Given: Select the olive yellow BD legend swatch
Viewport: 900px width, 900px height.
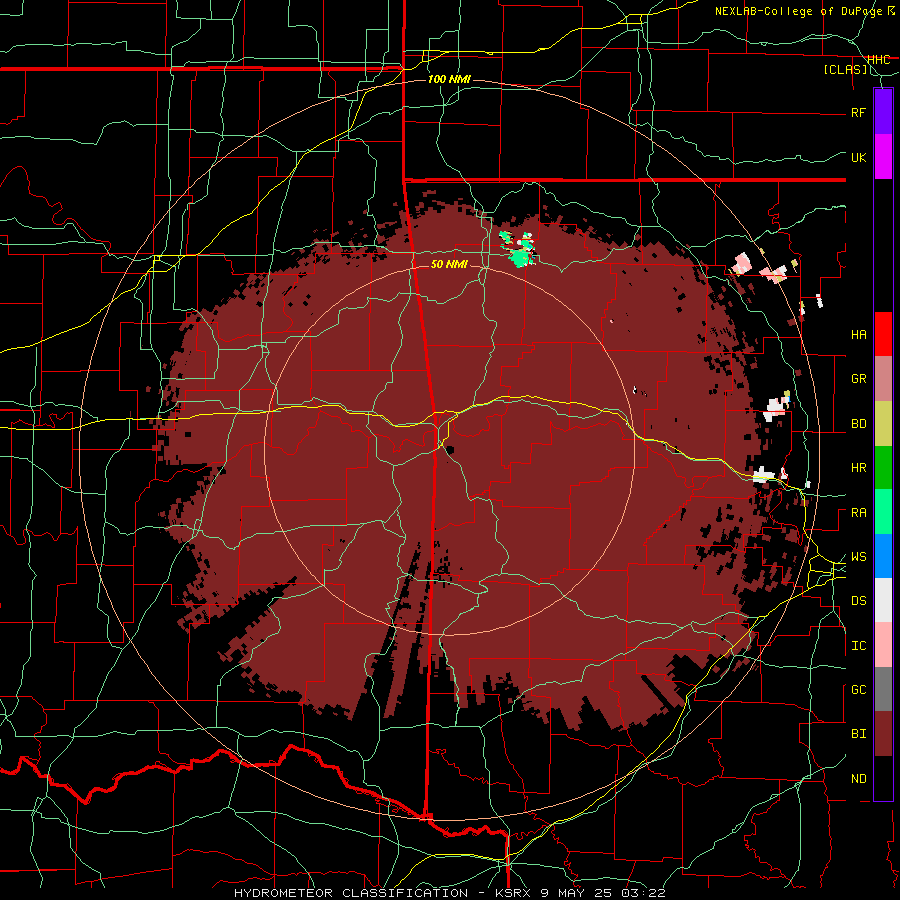Looking at the screenshot, I should point(883,424).
